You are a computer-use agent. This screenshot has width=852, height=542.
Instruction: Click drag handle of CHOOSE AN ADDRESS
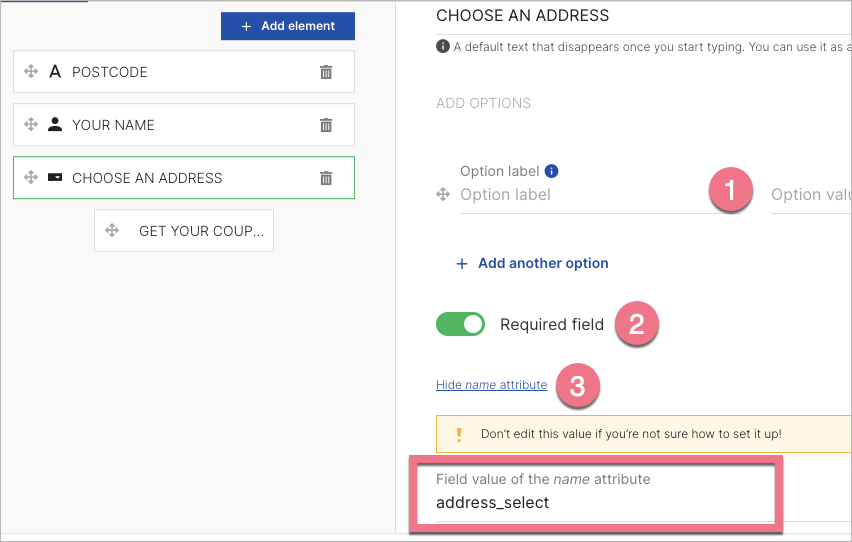31,178
